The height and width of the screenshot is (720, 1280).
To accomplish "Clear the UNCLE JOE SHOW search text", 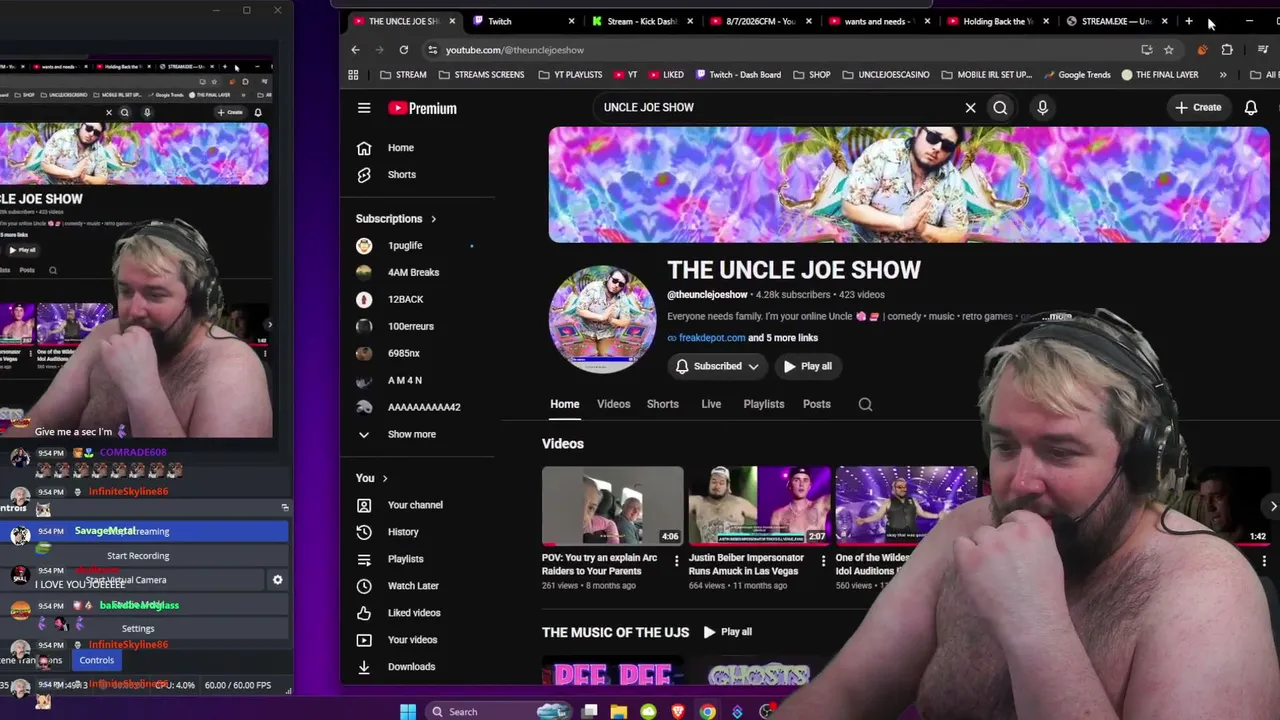I will [970, 108].
